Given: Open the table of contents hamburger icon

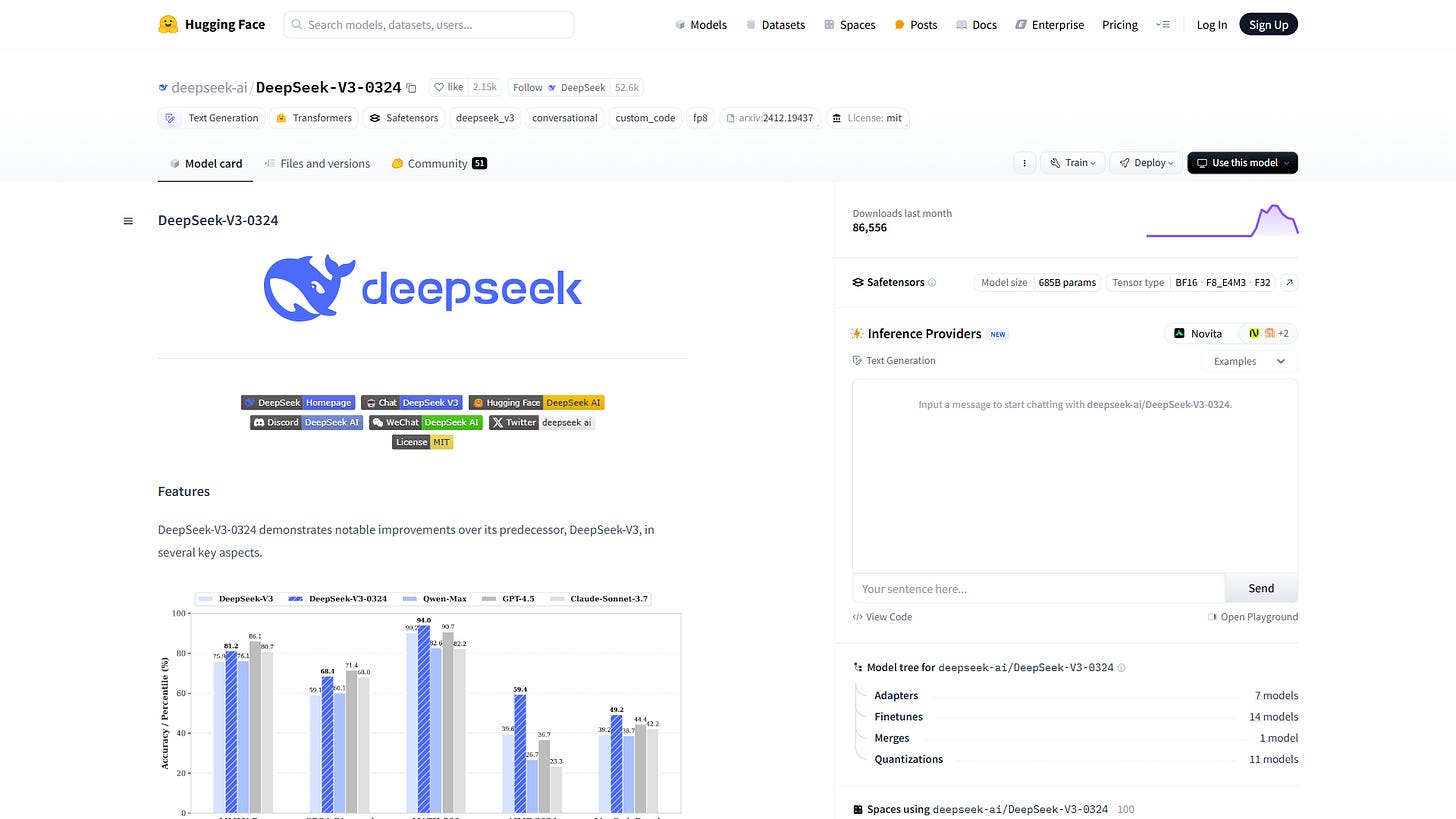Looking at the screenshot, I should click(128, 221).
